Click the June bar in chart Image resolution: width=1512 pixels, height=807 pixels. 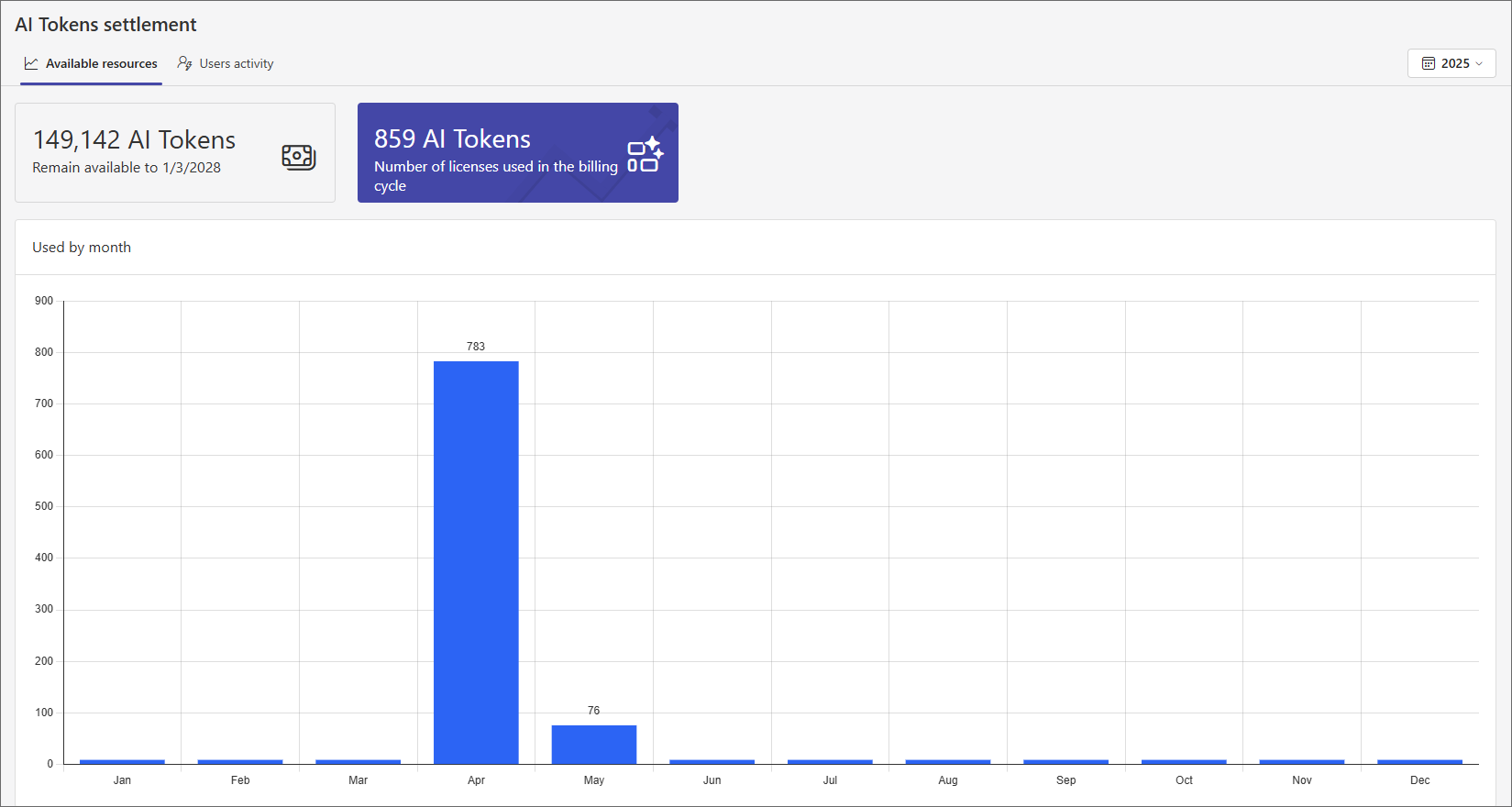pos(712,762)
